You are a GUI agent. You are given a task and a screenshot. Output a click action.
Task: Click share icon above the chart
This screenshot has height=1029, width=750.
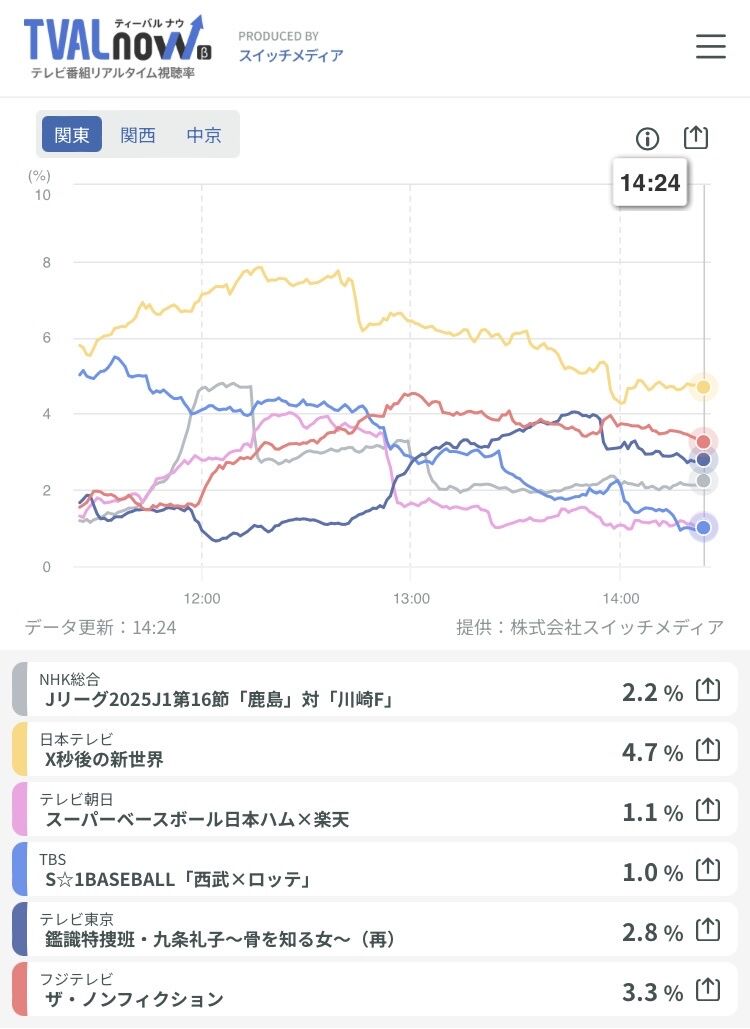[695, 138]
